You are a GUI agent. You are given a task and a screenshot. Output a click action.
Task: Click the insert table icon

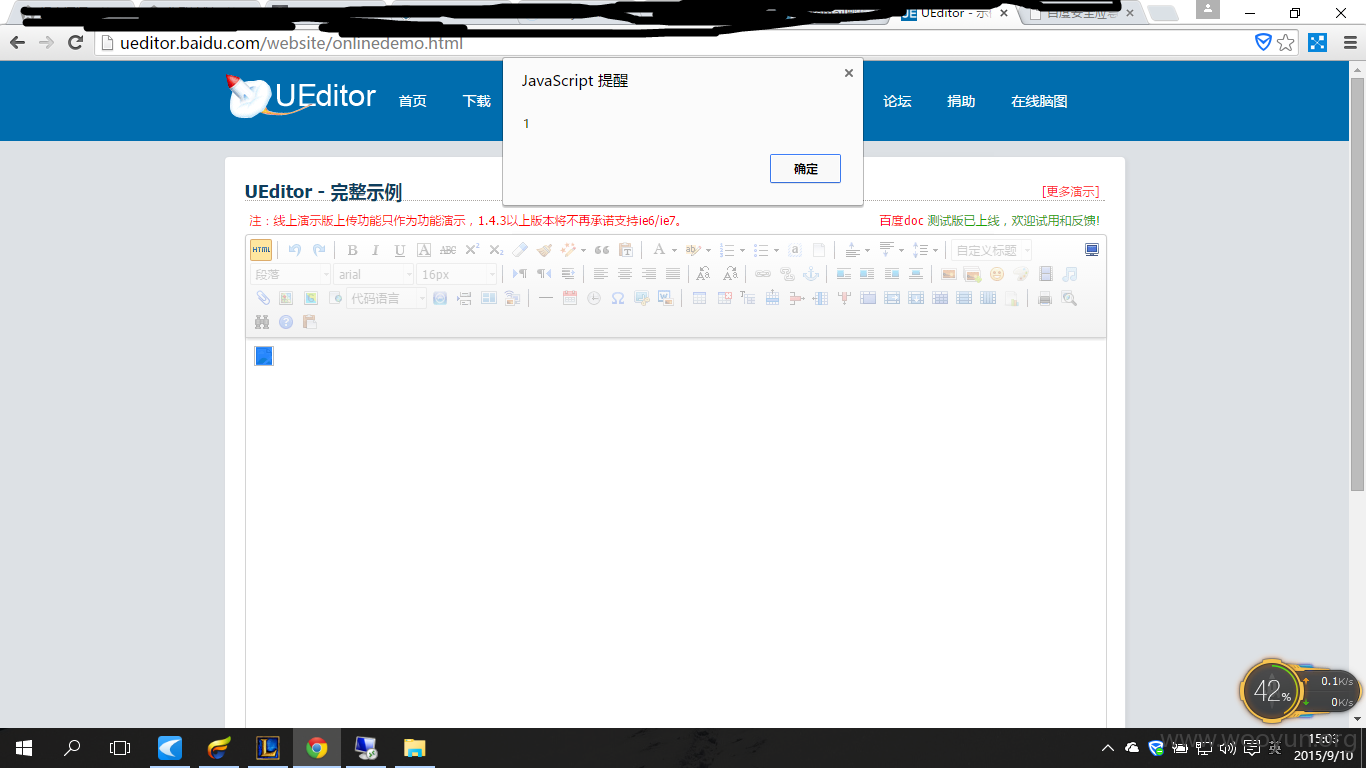699,298
